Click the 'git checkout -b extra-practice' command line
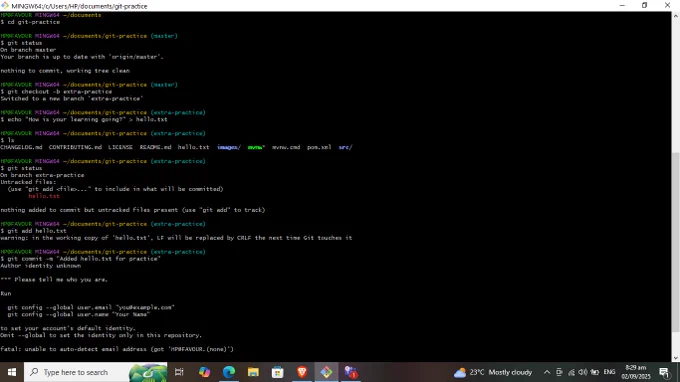Screen dimensions: 680x382 pos(56,91)
